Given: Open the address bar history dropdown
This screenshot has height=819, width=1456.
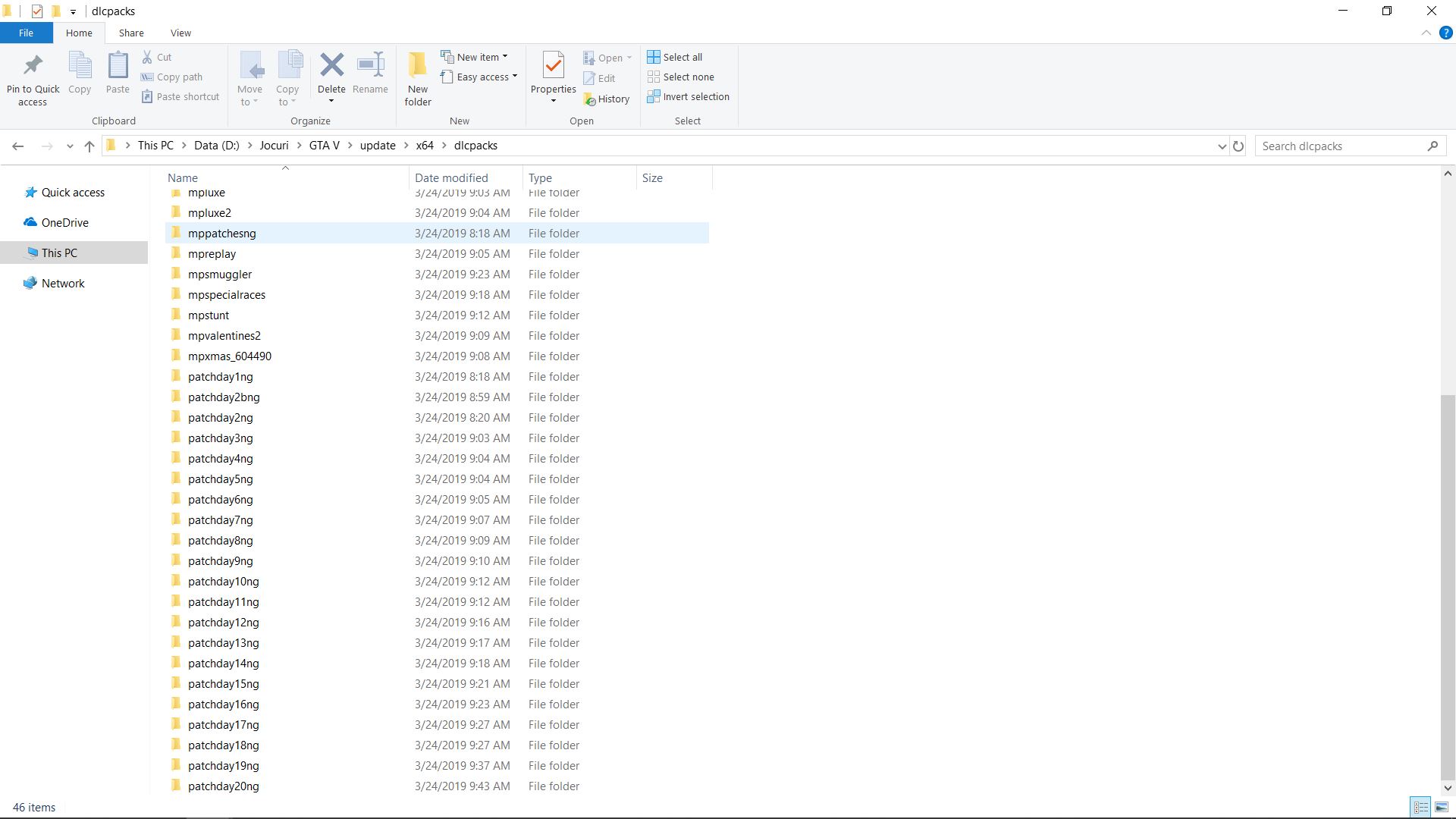Looking at the screenshot, I should (1221, 146).
